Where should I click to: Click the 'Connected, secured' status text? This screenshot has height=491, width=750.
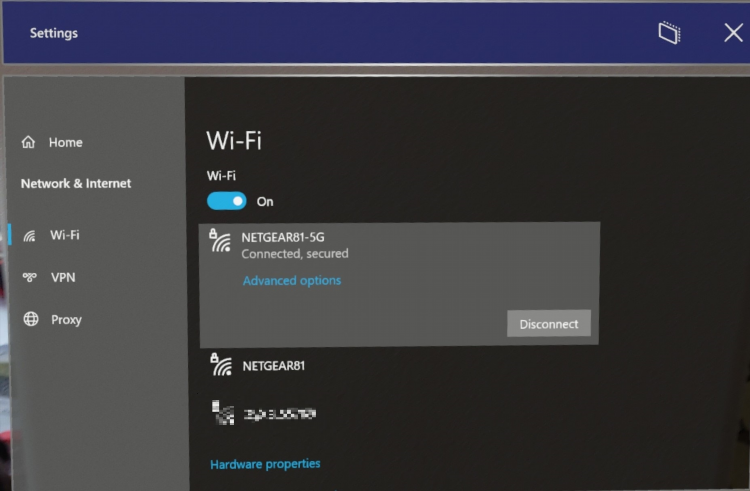coord(295,253)
